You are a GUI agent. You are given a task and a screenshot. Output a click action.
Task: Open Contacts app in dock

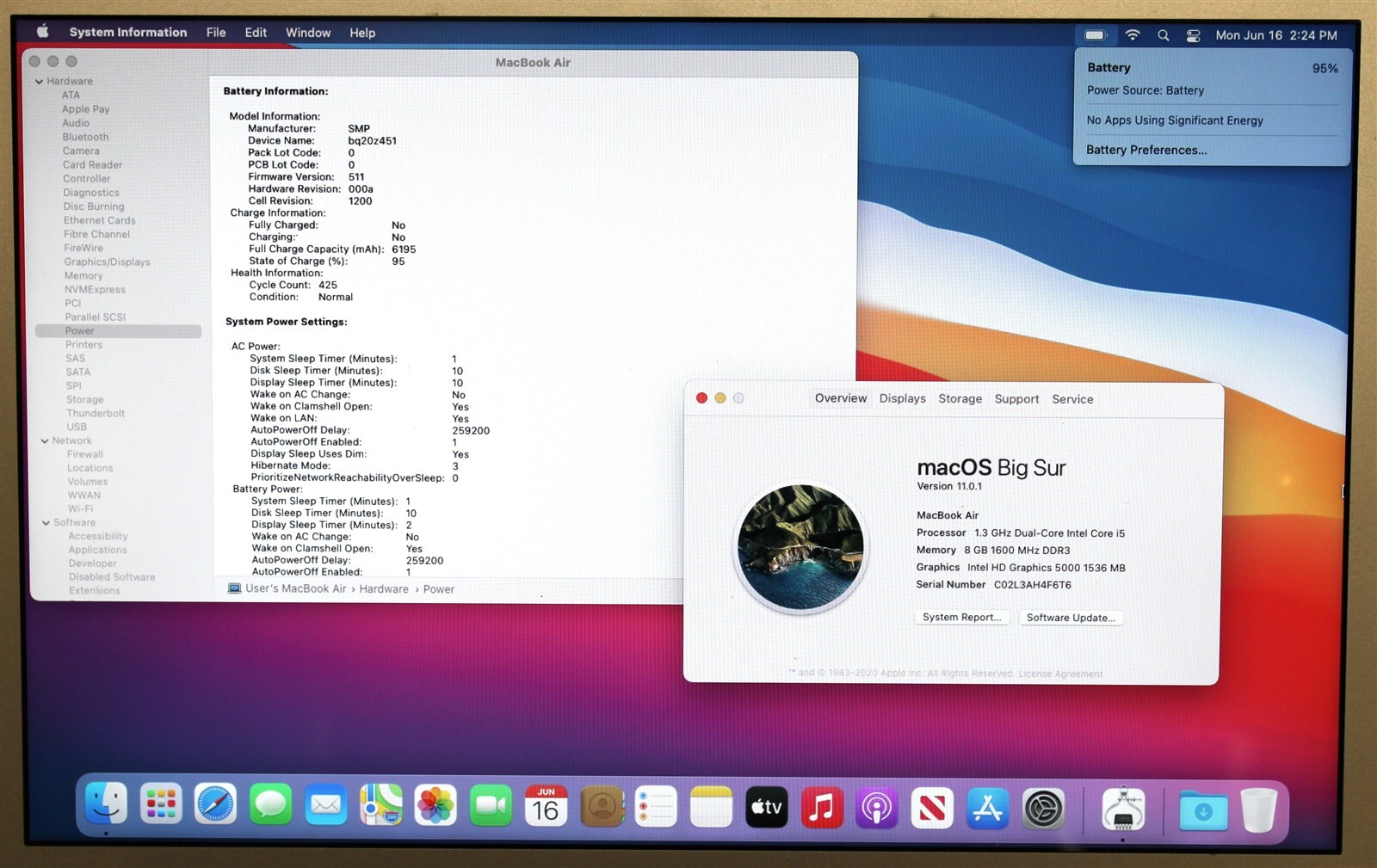click(x=602, y=806)
